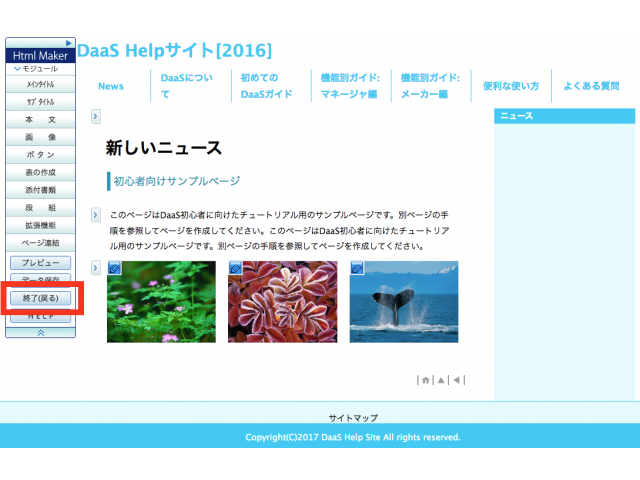
Task: Click the up triangle page-top icon
Action: pos(441,380)
